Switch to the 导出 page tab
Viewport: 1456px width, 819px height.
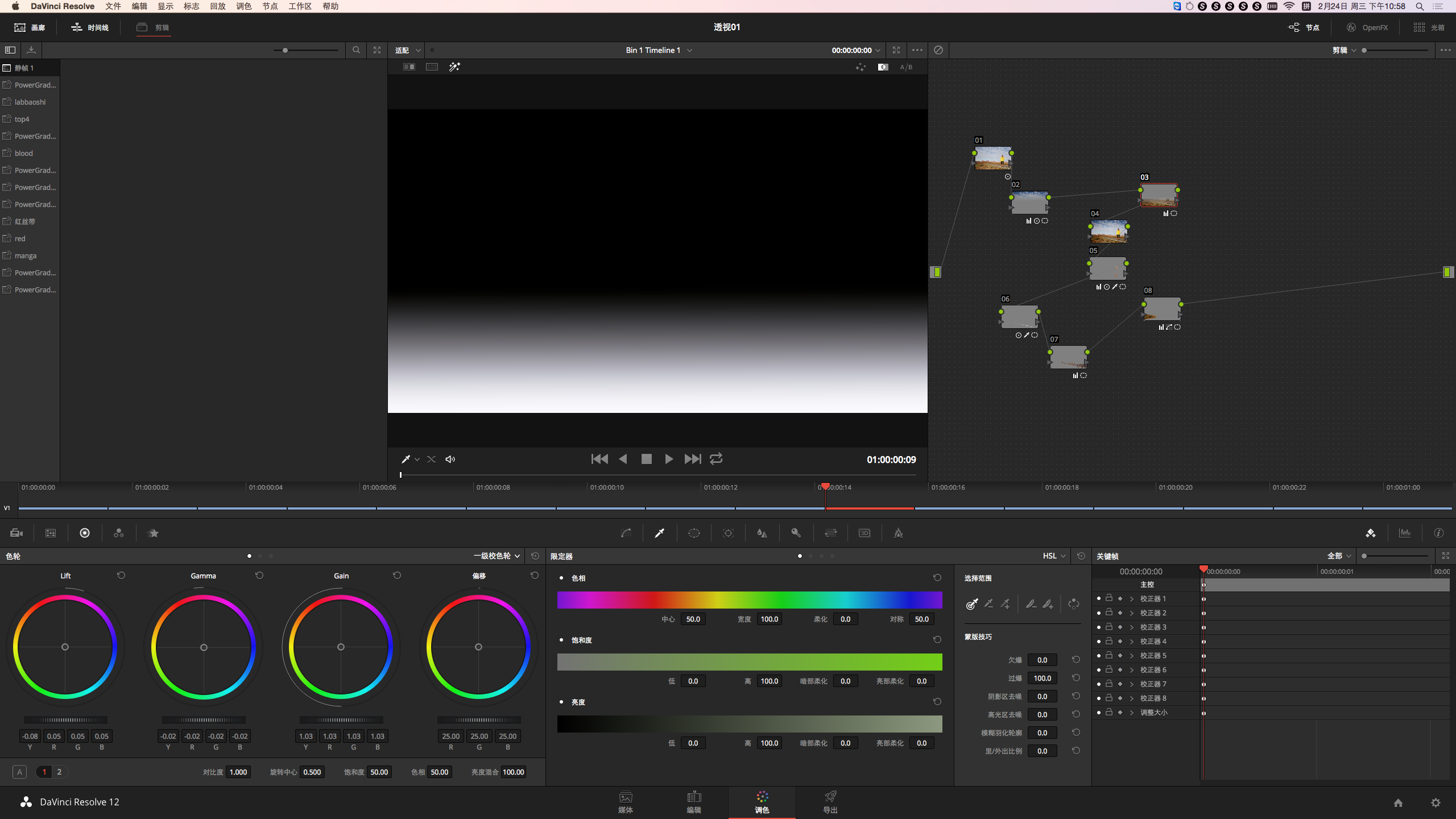830,803
